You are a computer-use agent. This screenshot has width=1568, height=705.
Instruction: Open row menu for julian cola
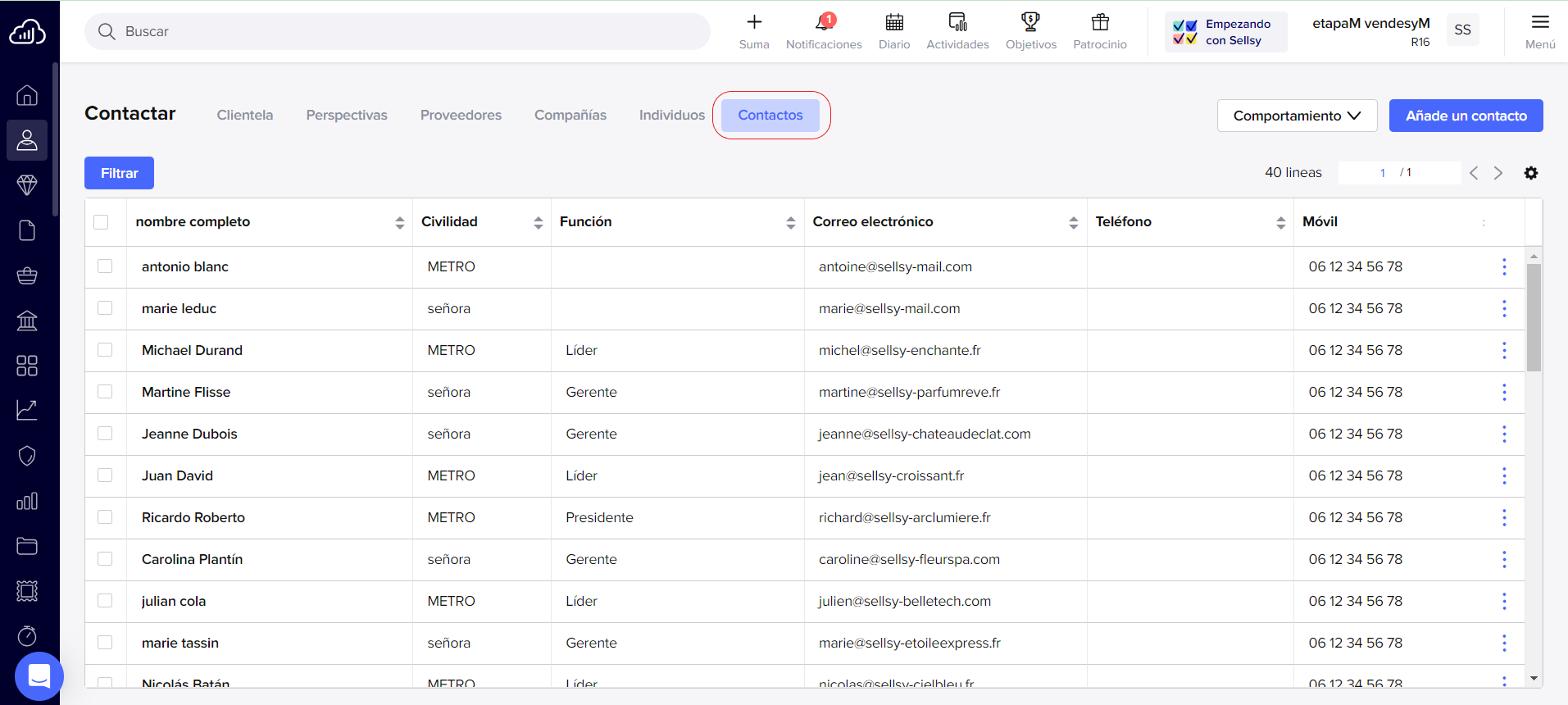pos(1504,601)
